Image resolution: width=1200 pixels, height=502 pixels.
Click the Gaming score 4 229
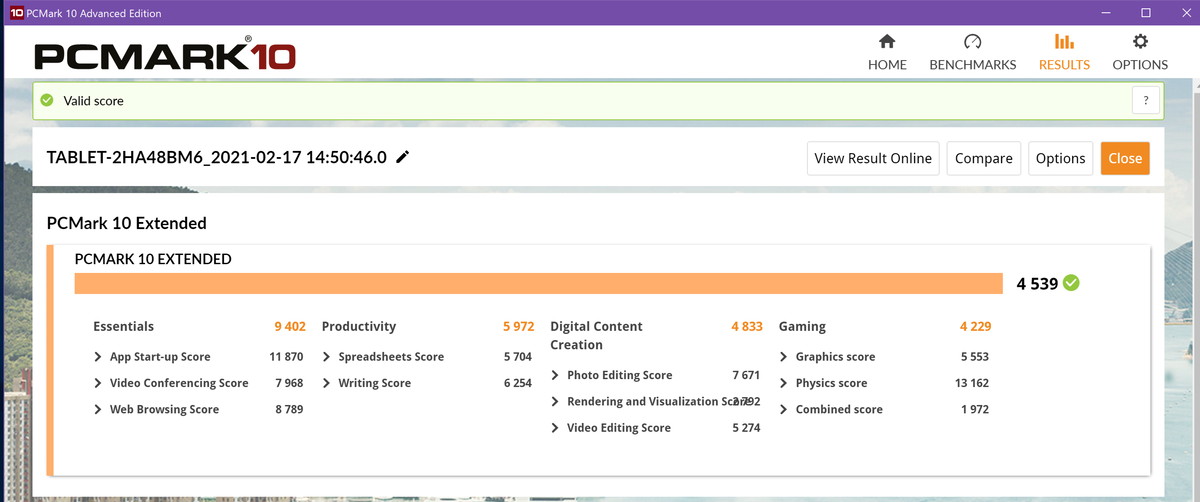click(975, 326)
